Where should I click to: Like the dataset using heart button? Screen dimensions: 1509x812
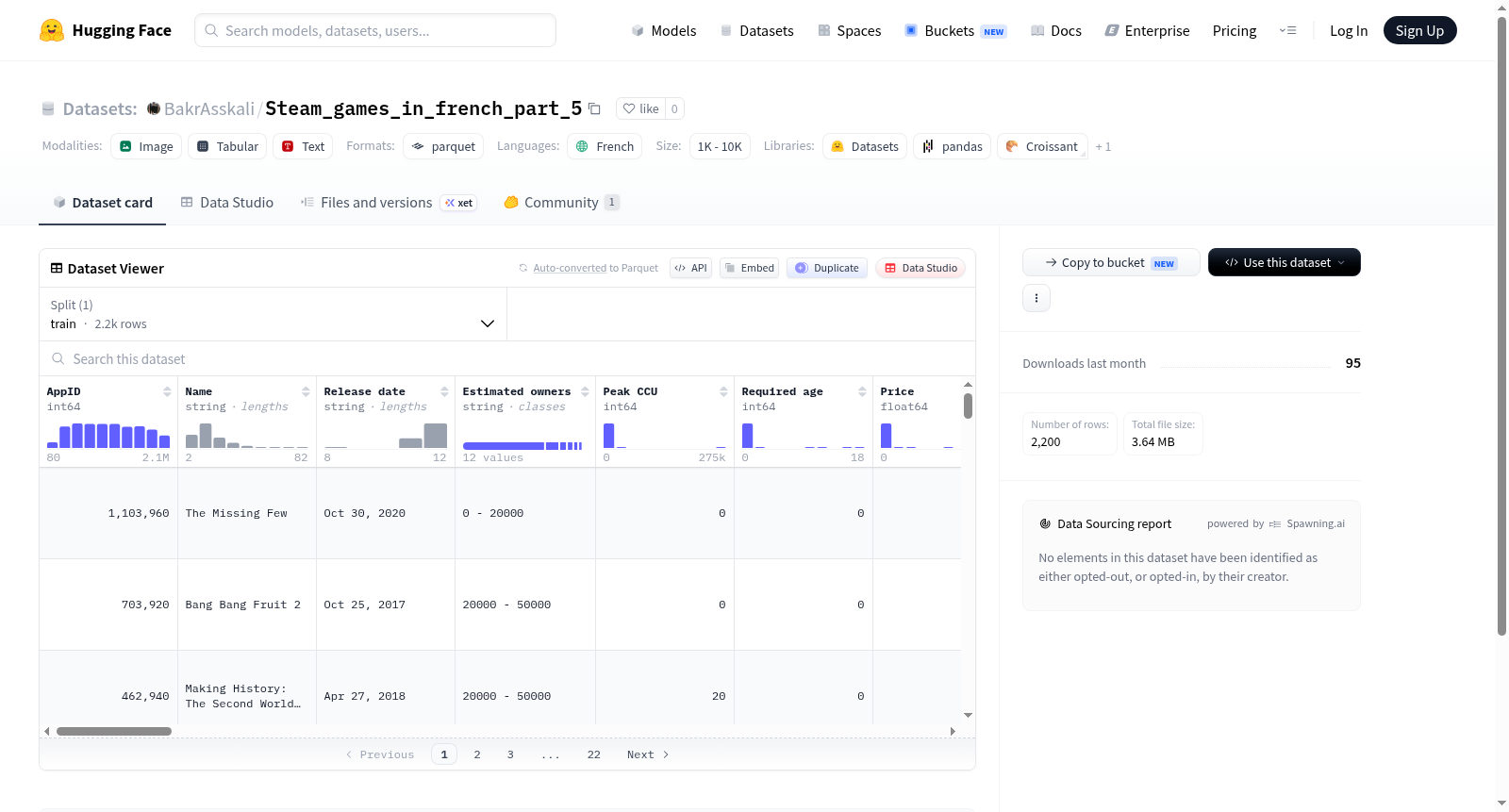pos(640,108)
